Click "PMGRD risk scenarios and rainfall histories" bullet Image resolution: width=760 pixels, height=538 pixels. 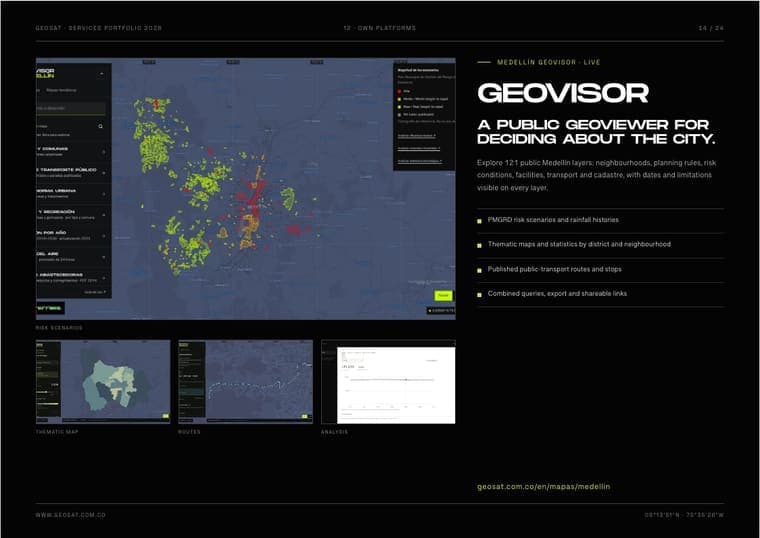(x=553, y=220)
